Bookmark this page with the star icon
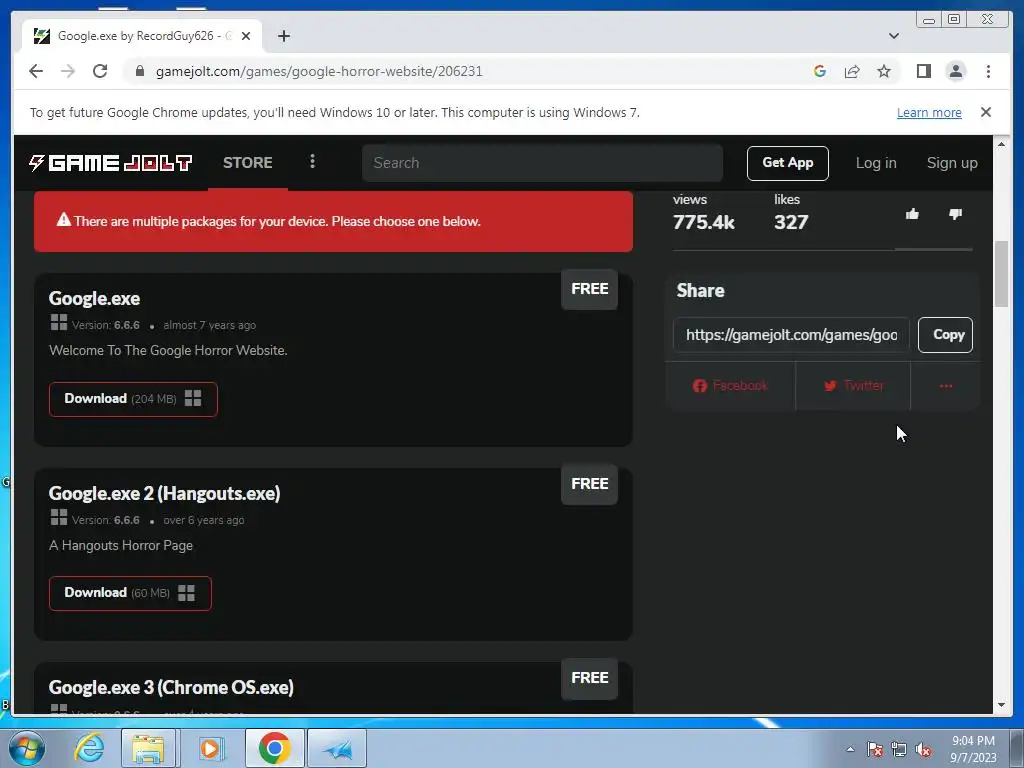The height and width of the screenshot is (768, 1024). tap(884, 71)
